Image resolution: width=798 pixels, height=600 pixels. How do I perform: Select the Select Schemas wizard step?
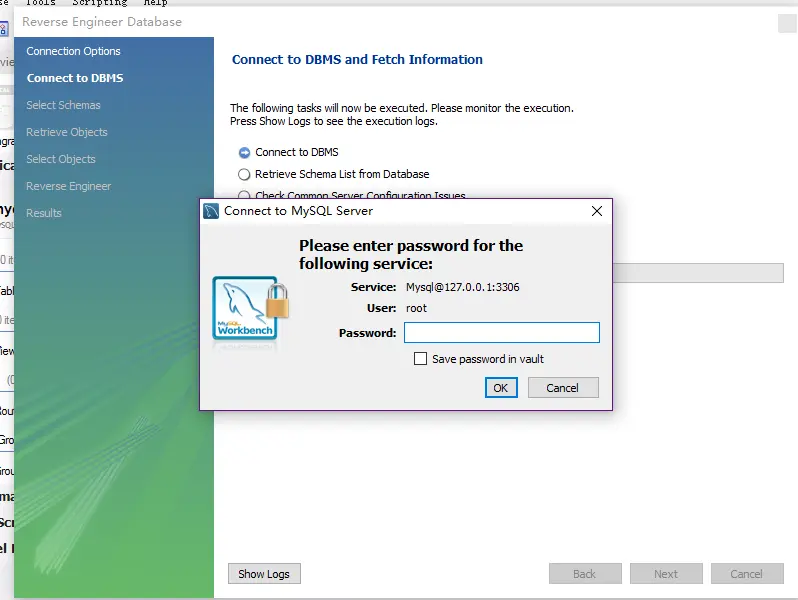[x=63, y=105]
